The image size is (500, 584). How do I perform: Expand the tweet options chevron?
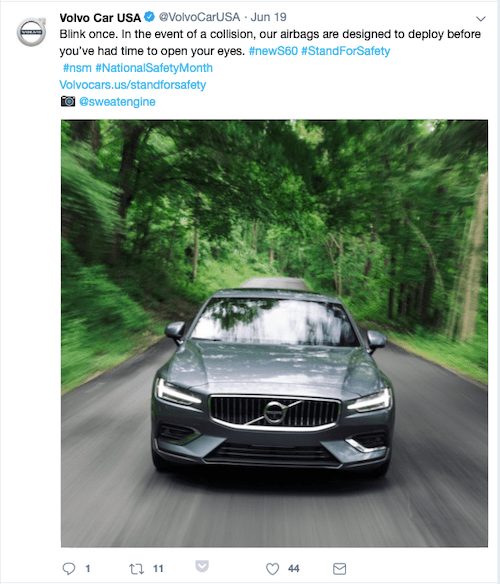(481, 19)
